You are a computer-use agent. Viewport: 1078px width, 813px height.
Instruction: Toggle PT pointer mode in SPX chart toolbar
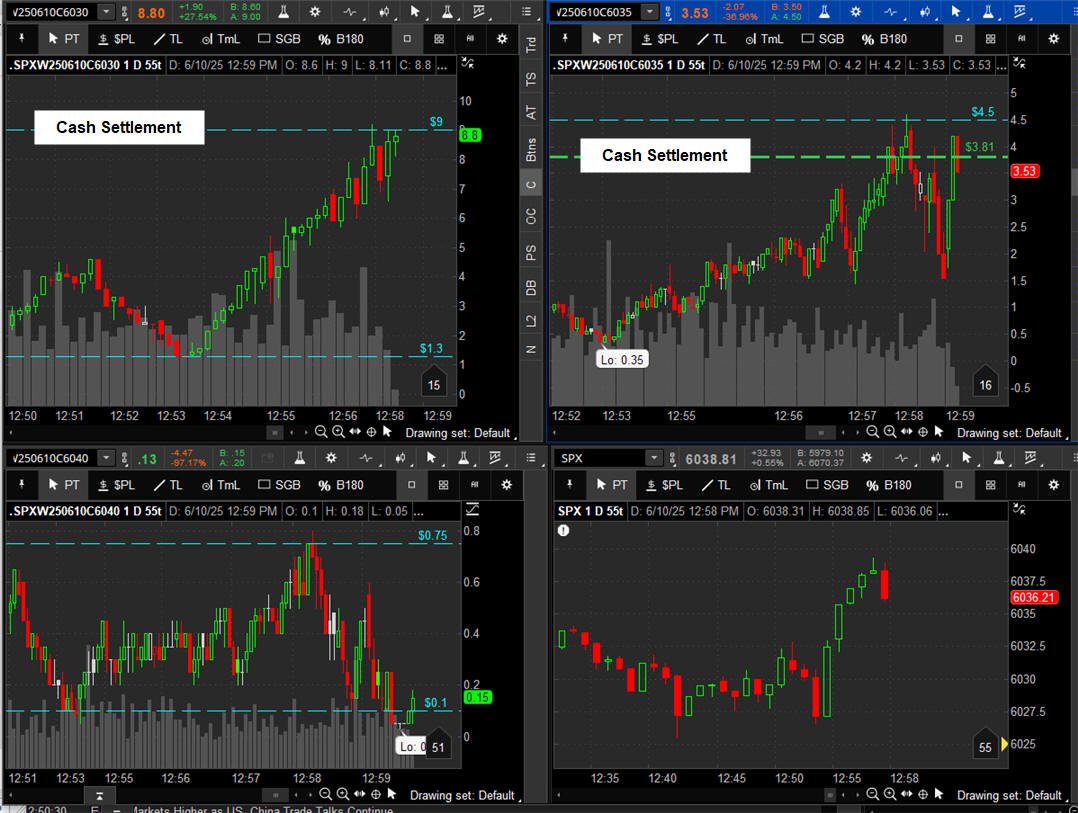[608, 485]
